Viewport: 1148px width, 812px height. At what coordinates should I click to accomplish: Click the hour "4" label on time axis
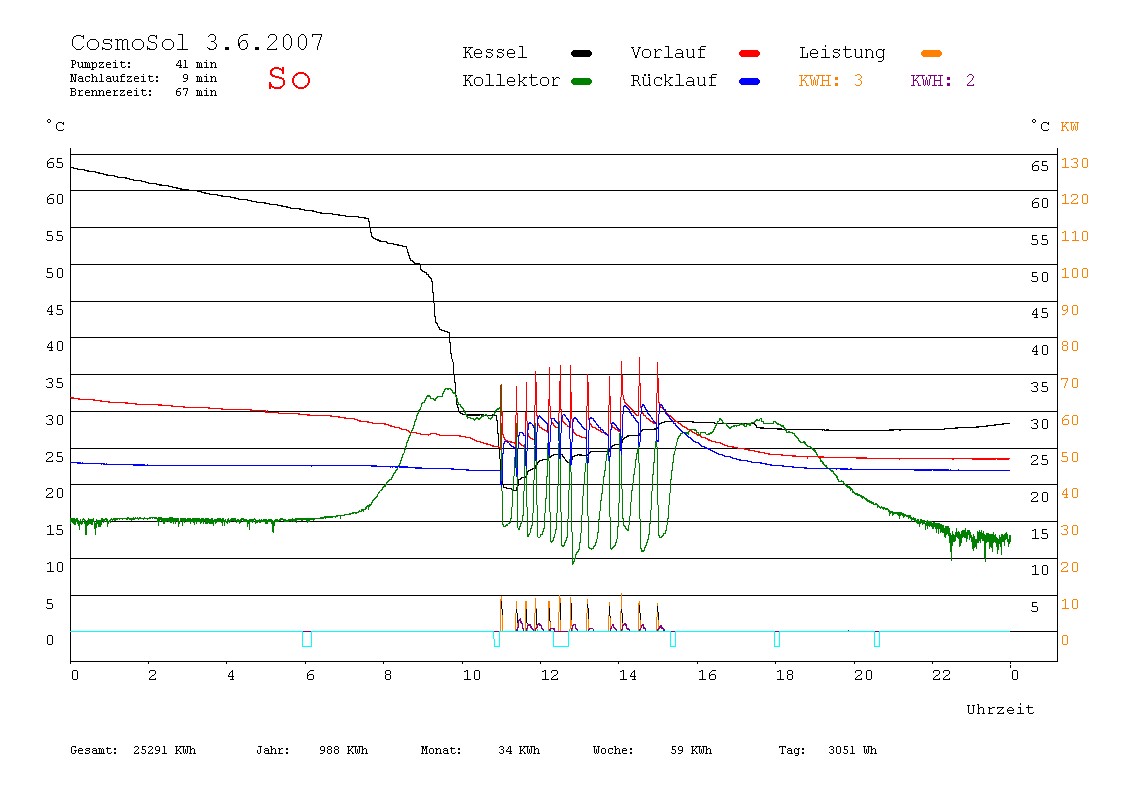click(231, 675)
